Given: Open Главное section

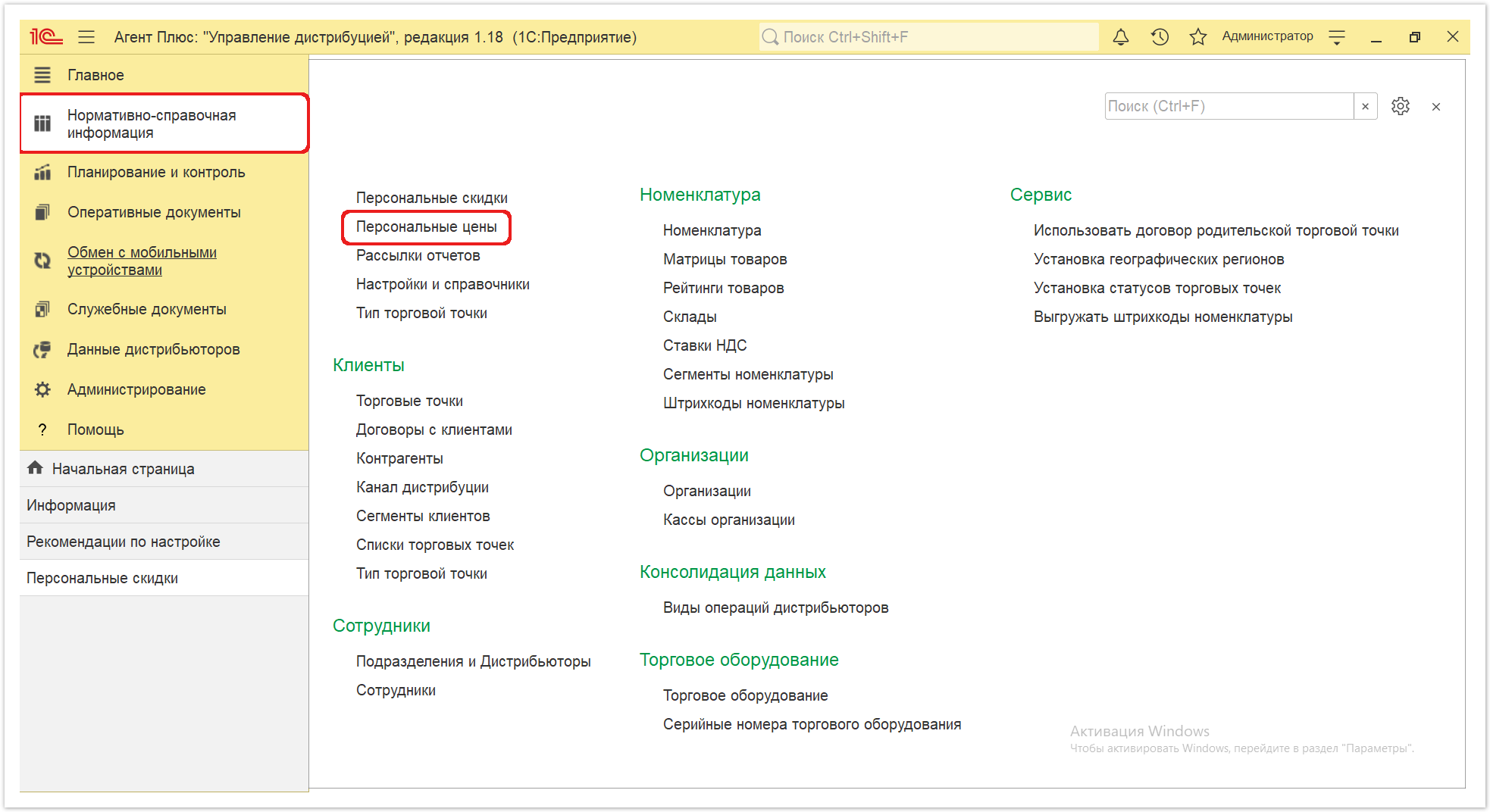Looking at the screenshot, I should coord(164,75).
